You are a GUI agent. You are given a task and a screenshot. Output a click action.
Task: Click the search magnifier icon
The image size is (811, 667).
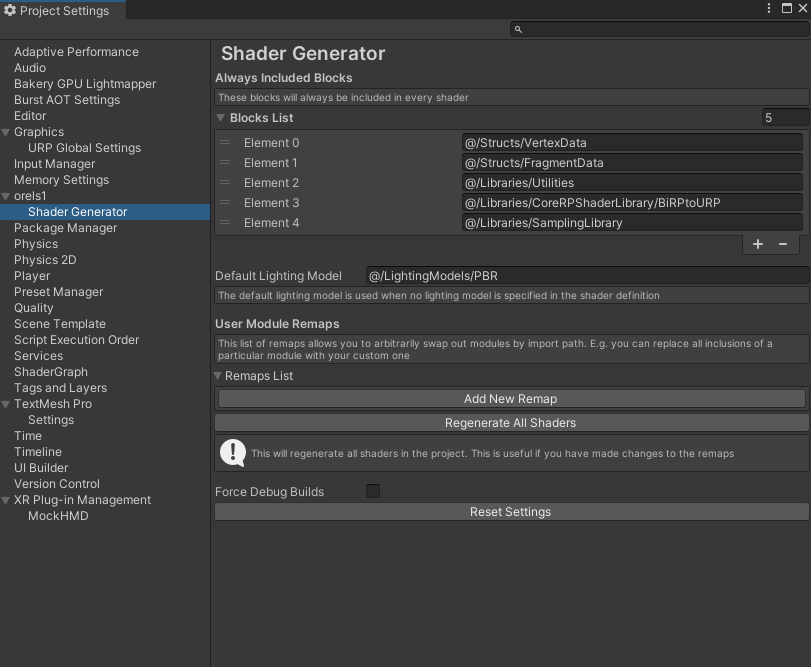[518, 29]
